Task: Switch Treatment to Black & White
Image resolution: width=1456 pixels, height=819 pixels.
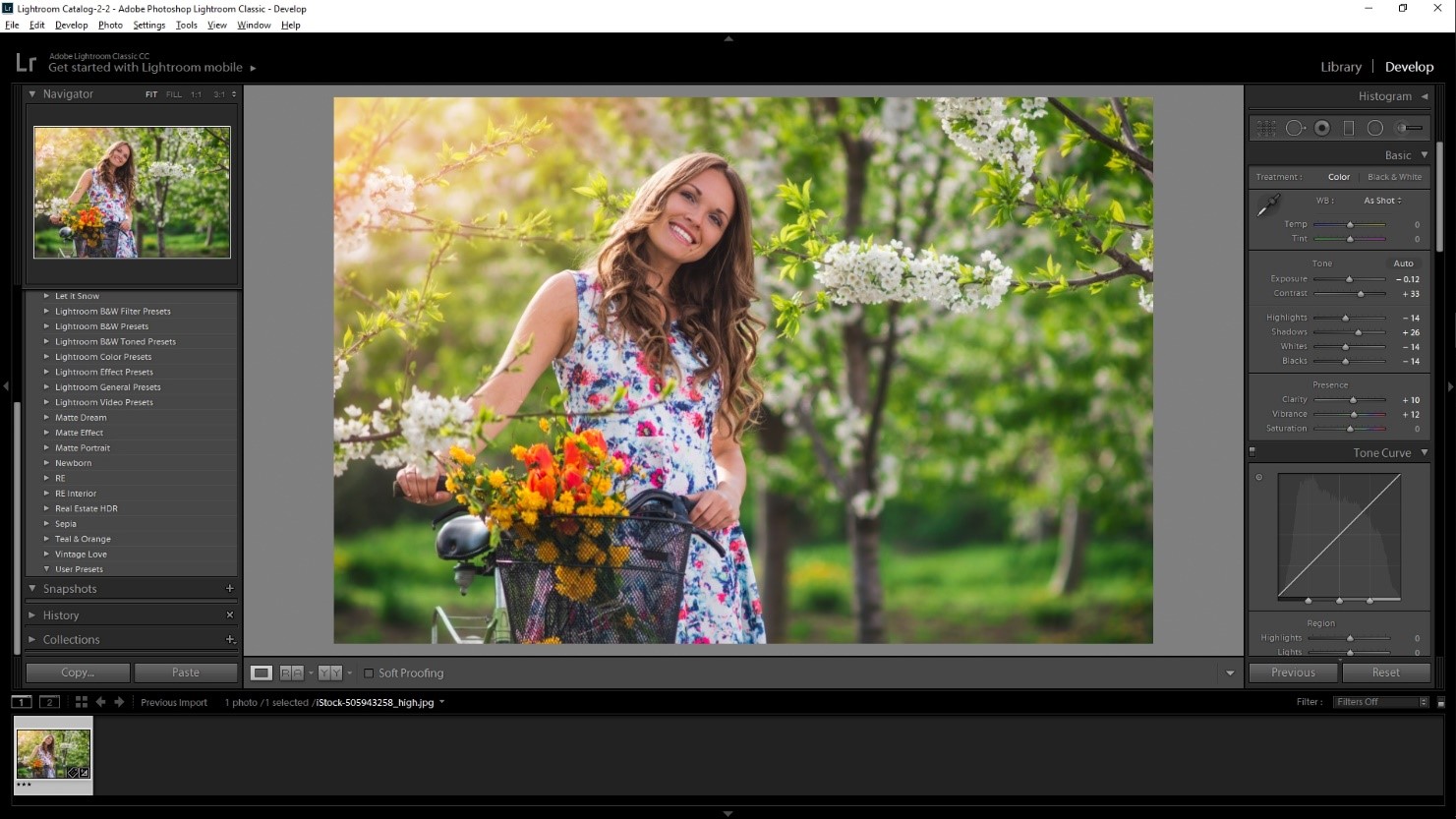Action: click(x=1394, y=177)
